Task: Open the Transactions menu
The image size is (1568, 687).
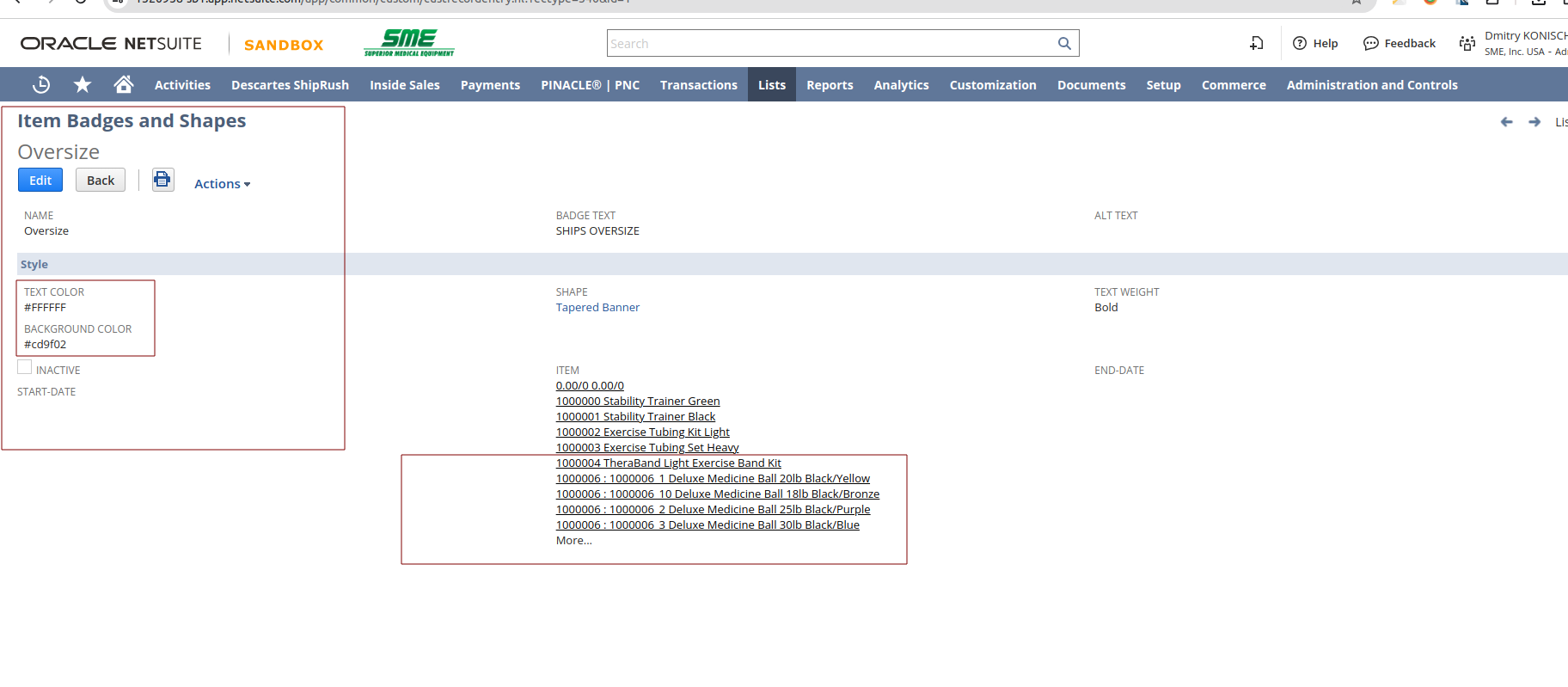Action: coord(698,85)
